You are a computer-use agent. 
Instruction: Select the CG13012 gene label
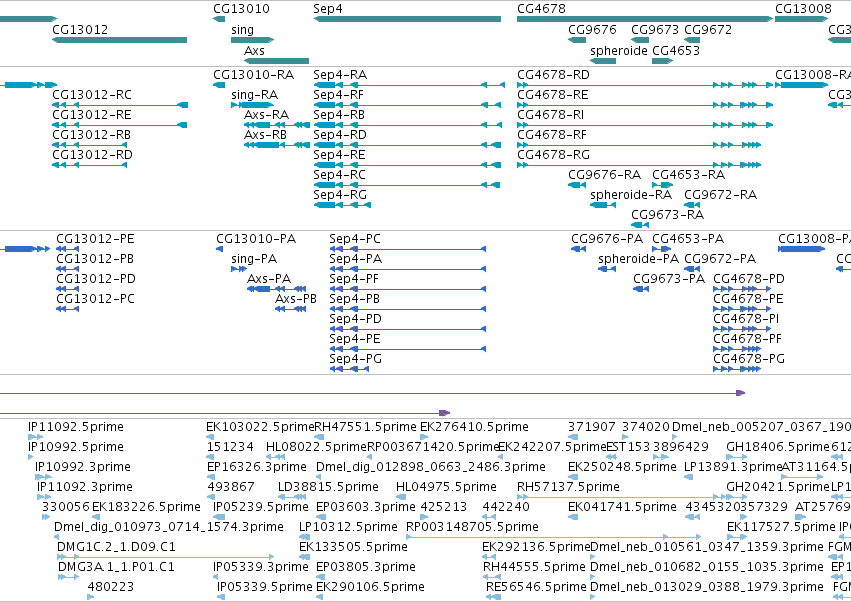pos(80,30)
